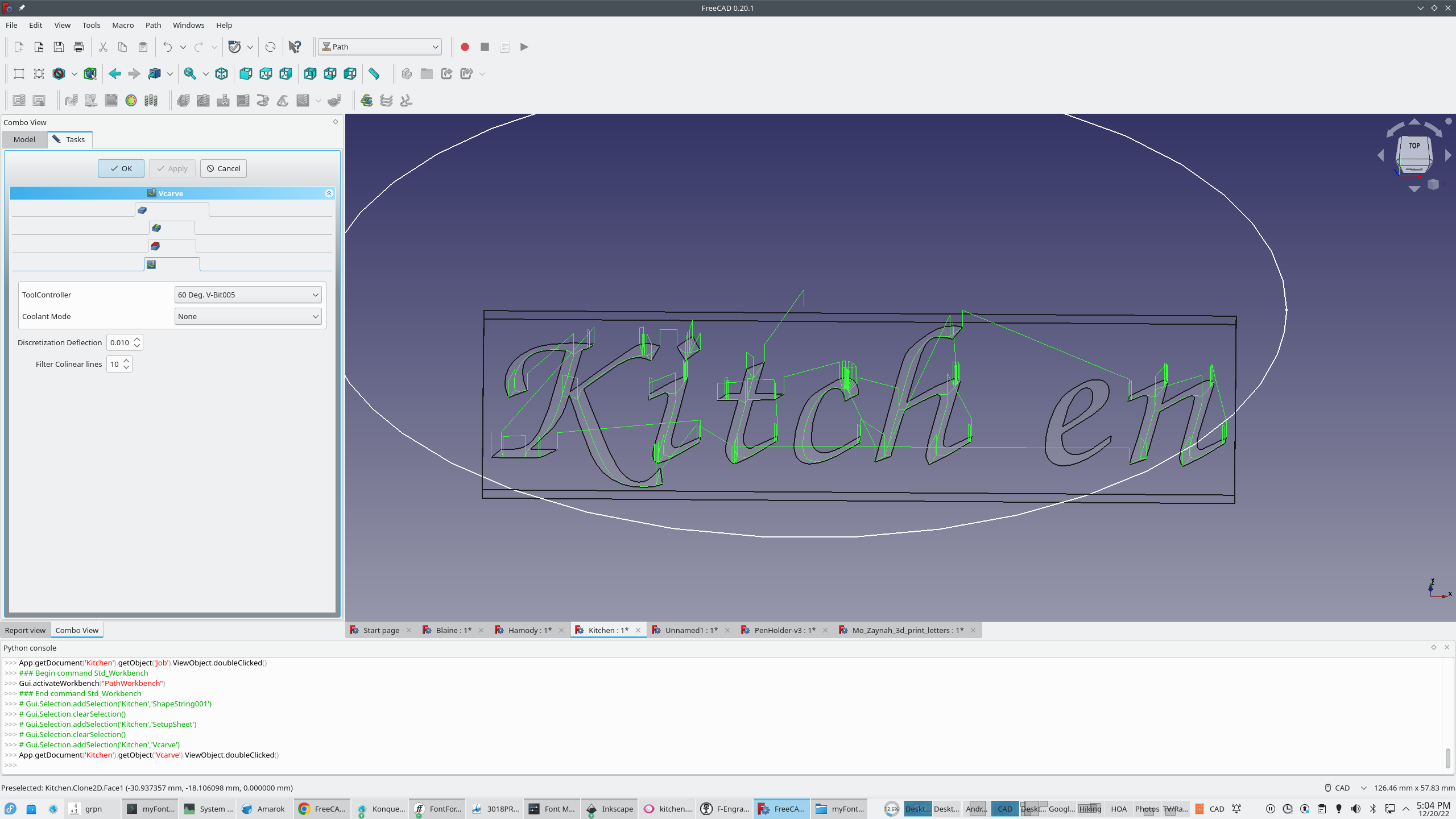Create a new Path Job
The width and height of the screenshot is (1456, 819).
click(19, 100)
